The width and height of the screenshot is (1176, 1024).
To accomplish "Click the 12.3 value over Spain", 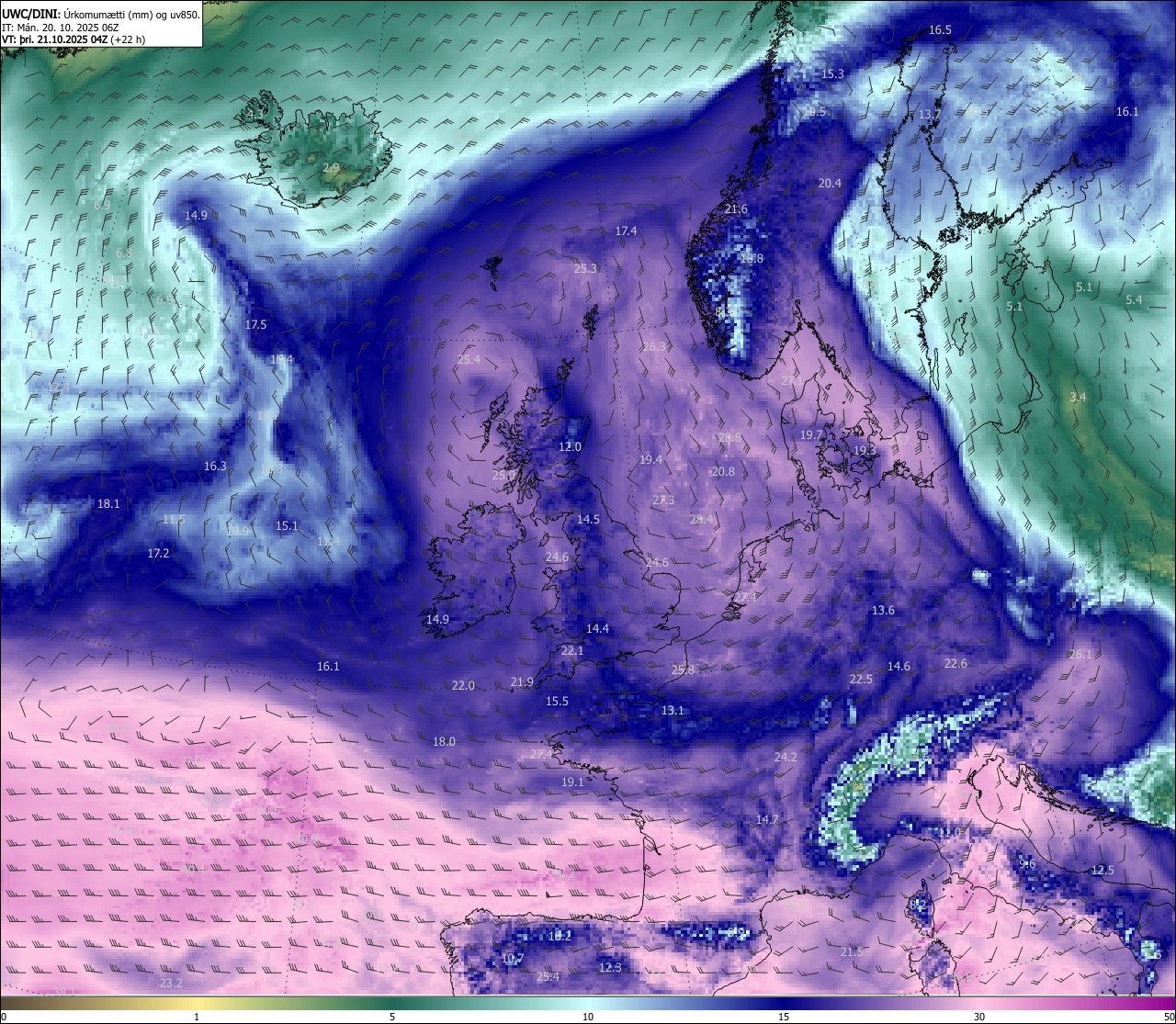I will coord(610,968).
